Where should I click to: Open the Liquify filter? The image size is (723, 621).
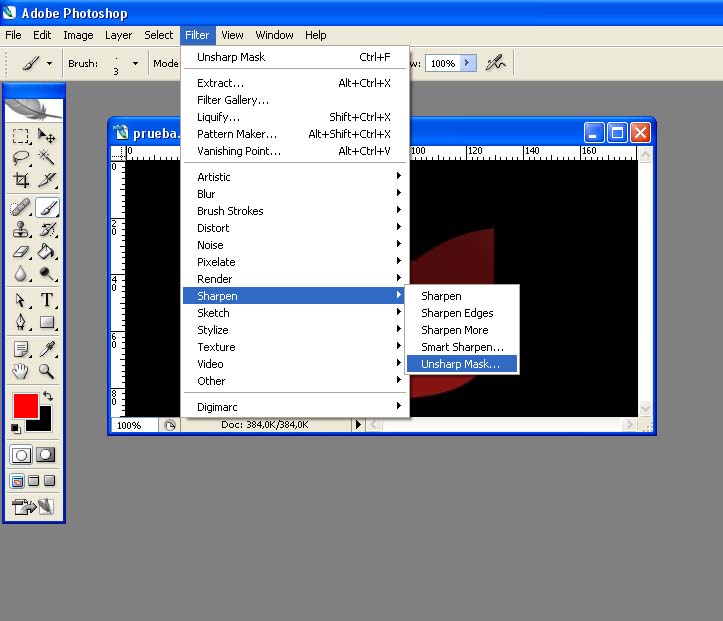(294, 117)
